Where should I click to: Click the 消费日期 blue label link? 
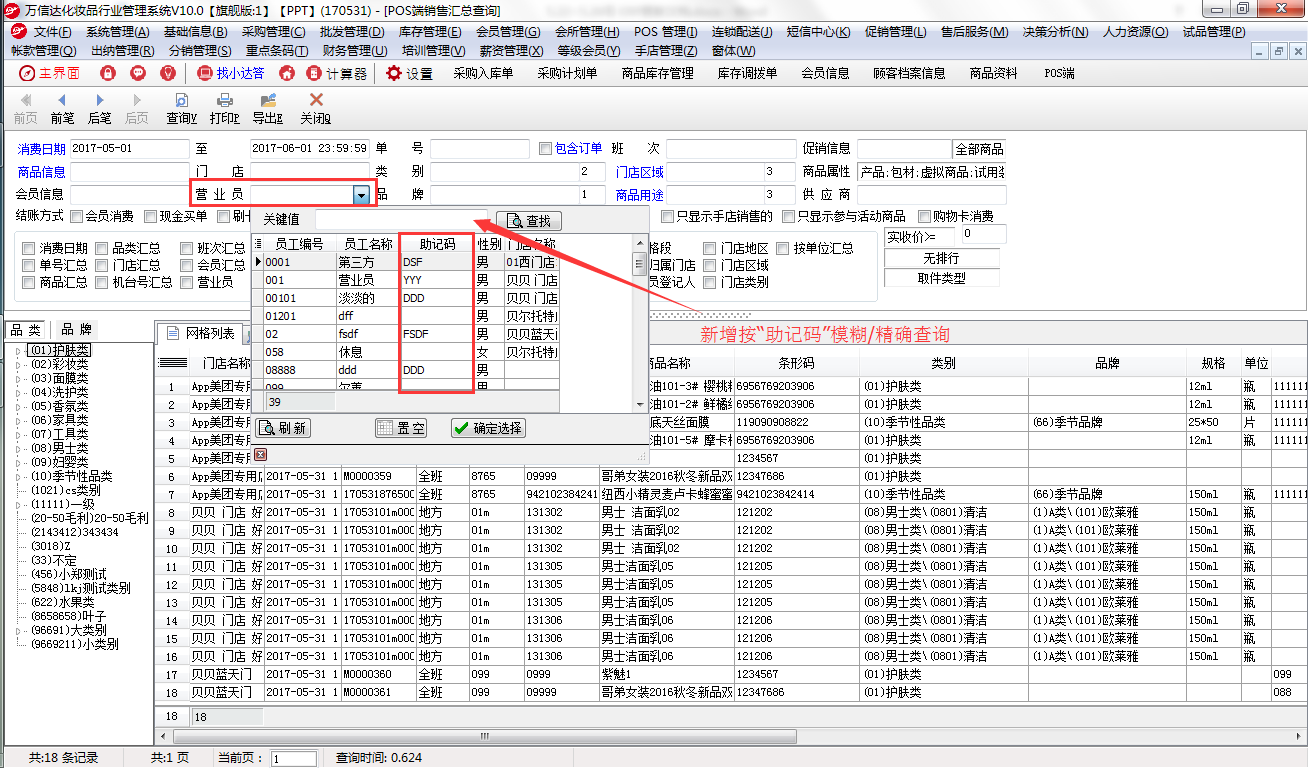pos(41,149)
